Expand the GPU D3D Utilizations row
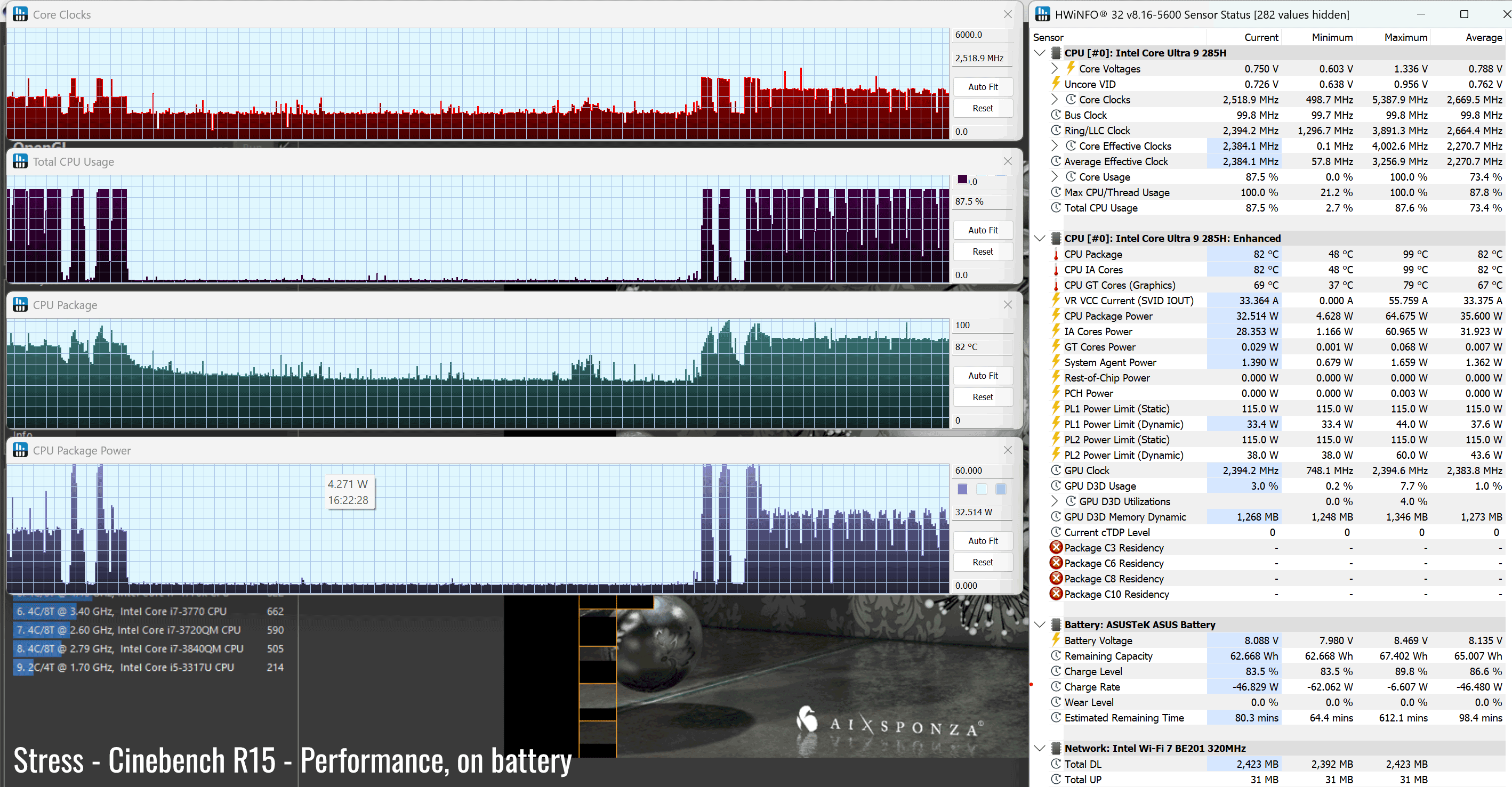This screenshot has height=787, width=1512. tap(1054, 501)
